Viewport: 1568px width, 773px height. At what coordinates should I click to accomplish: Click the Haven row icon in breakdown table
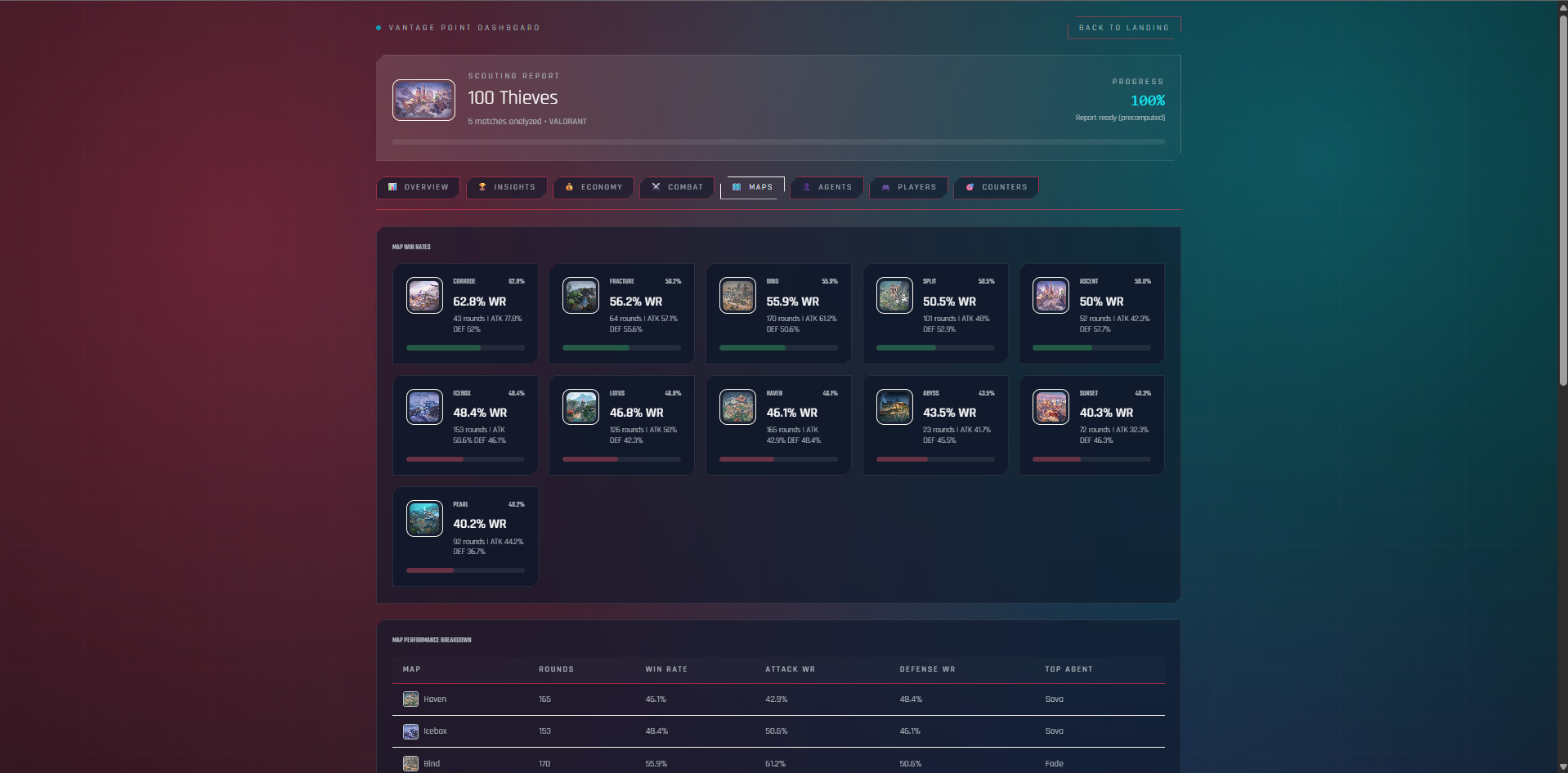tap(410, 699)
